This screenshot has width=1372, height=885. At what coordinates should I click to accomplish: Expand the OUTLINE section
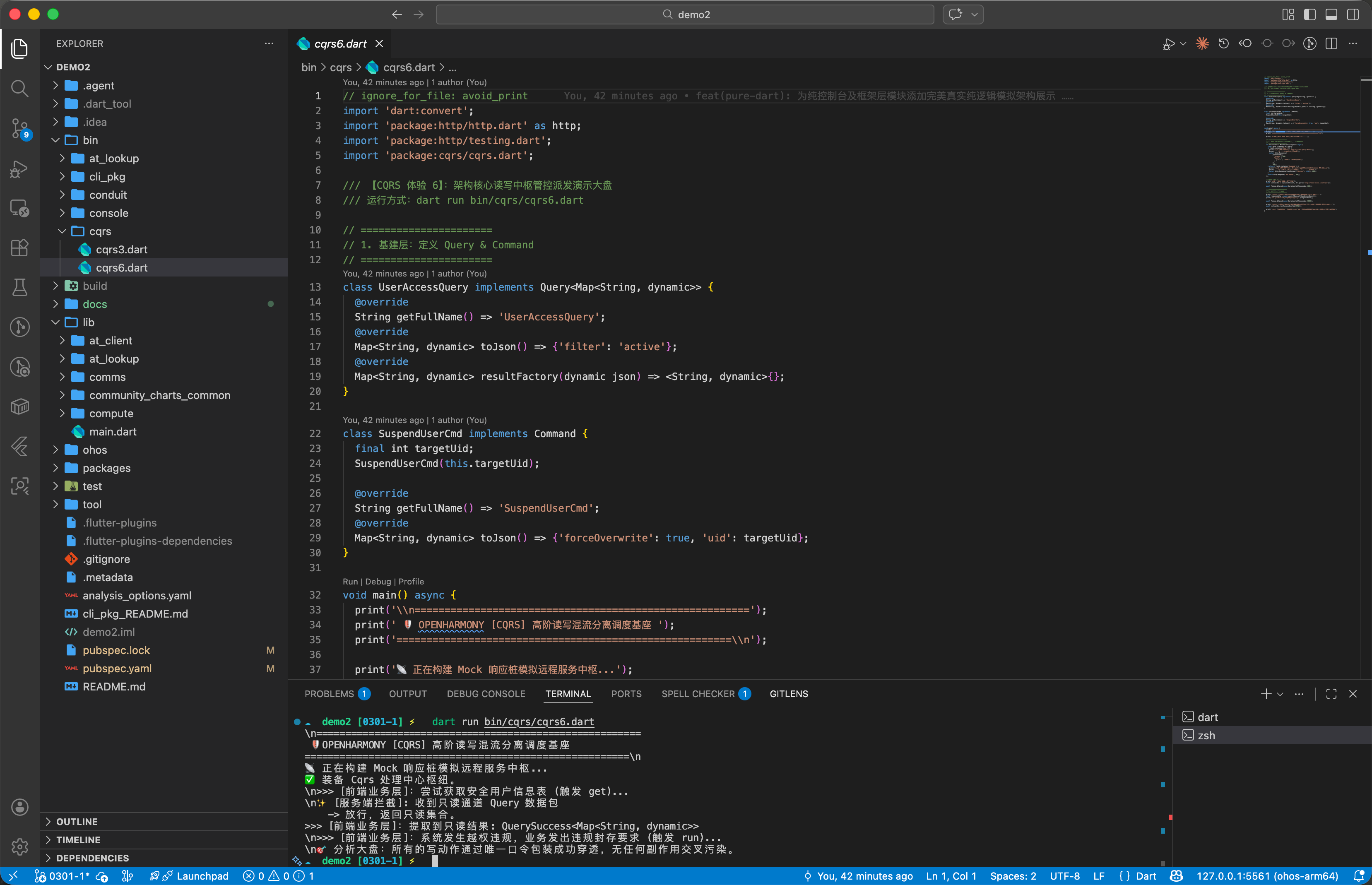point(77,822)
